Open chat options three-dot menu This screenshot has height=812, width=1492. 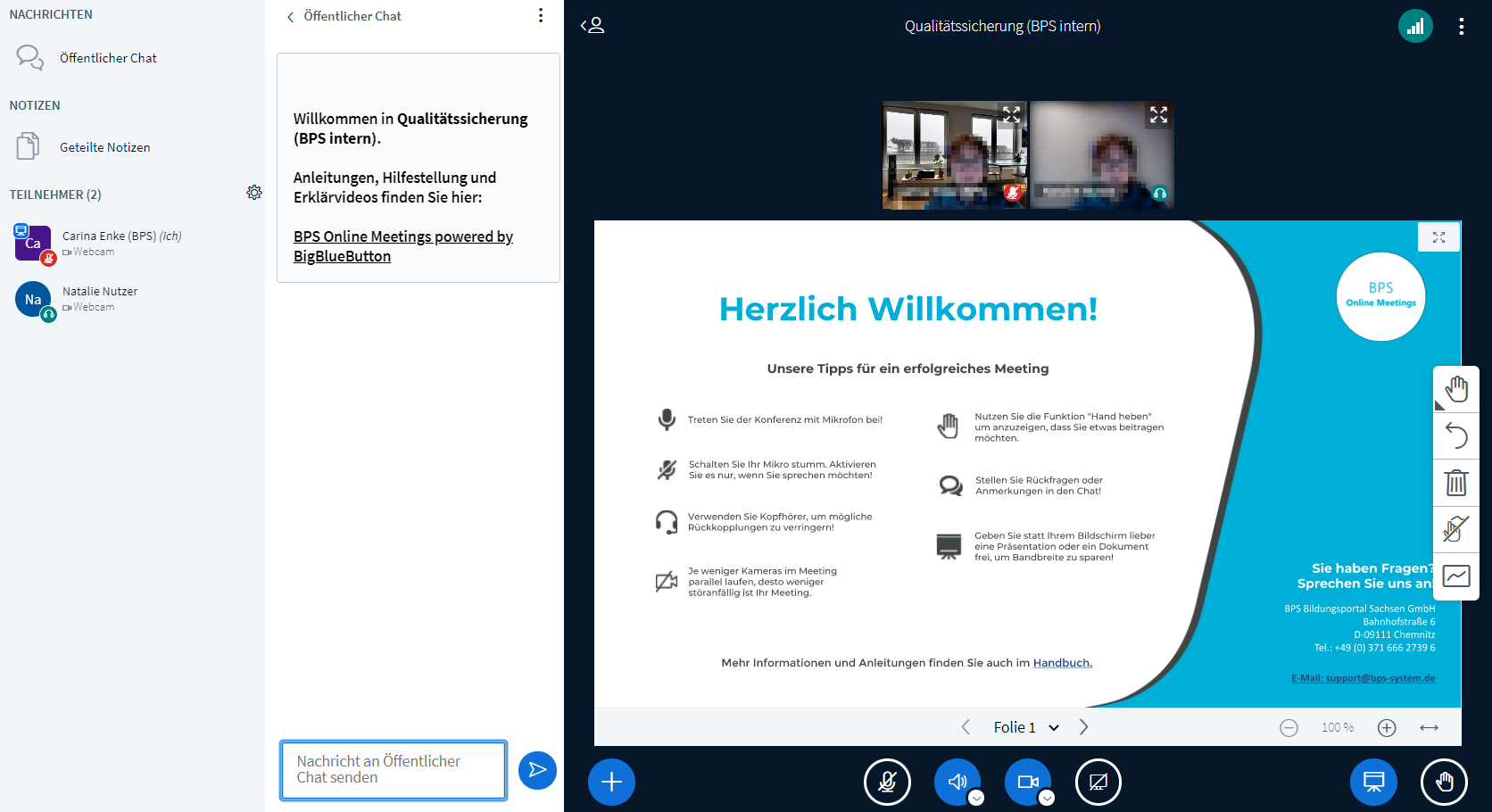541,16
